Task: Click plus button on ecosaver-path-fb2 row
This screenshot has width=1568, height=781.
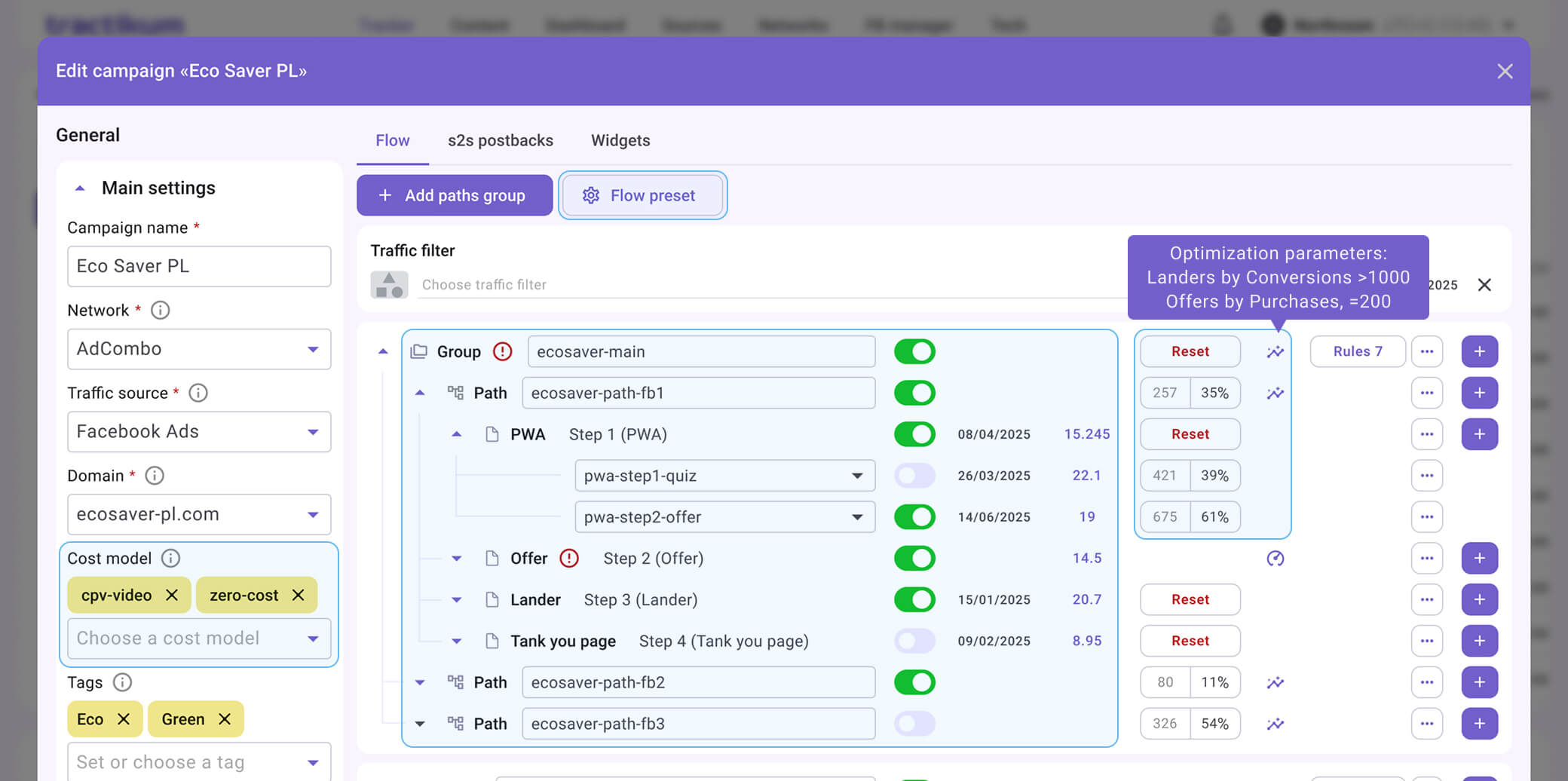Action: point(1479,682)
